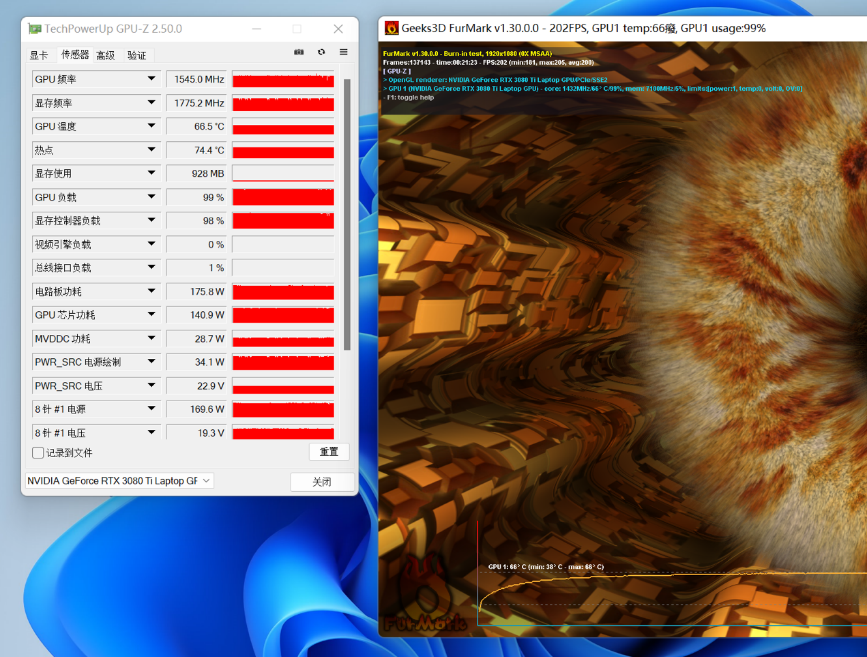
Task: Switch to the 高级 tab
Action: point(105,55)
